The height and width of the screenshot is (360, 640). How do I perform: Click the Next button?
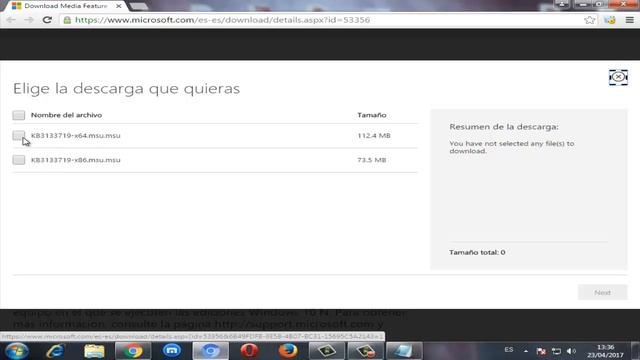(x=602, y=293)
